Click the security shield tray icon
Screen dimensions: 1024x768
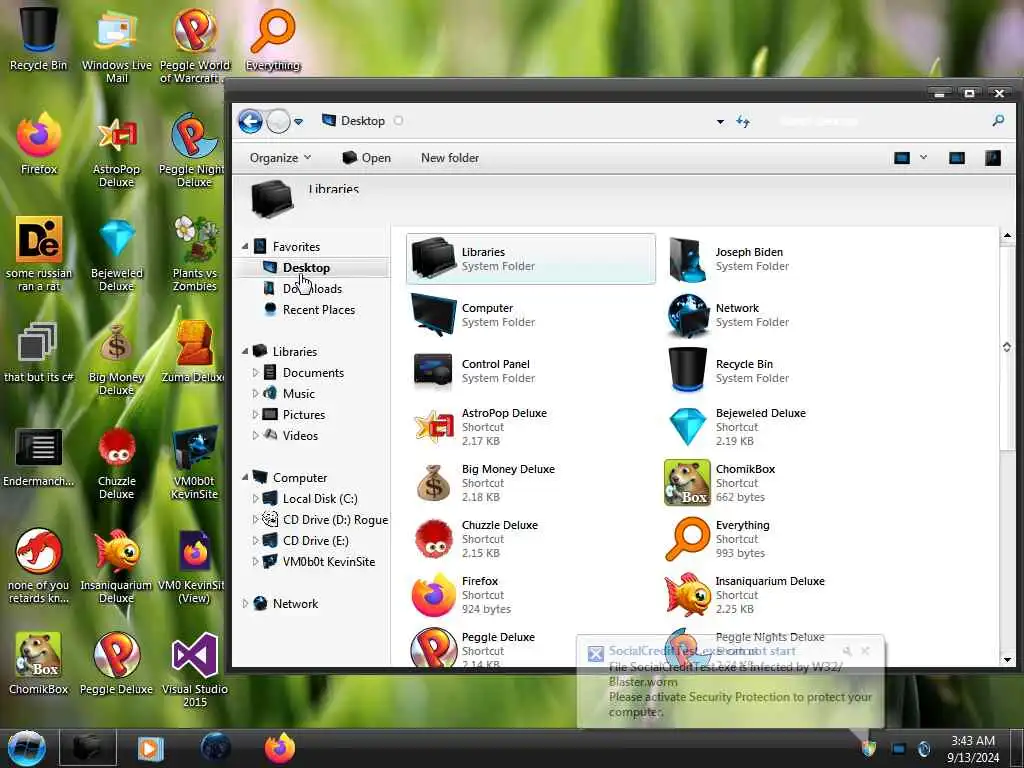tap(869, 748)
